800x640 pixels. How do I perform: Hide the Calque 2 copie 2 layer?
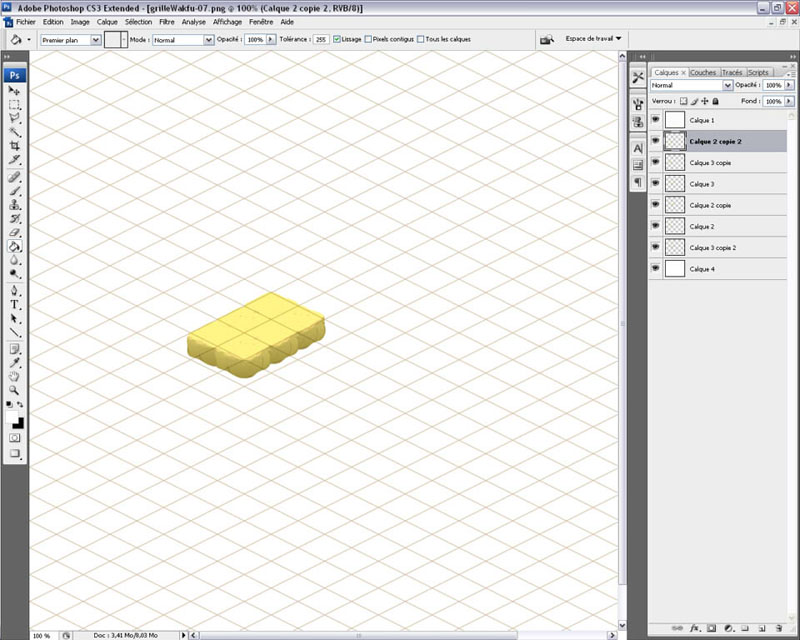click(x=656, y=141)
